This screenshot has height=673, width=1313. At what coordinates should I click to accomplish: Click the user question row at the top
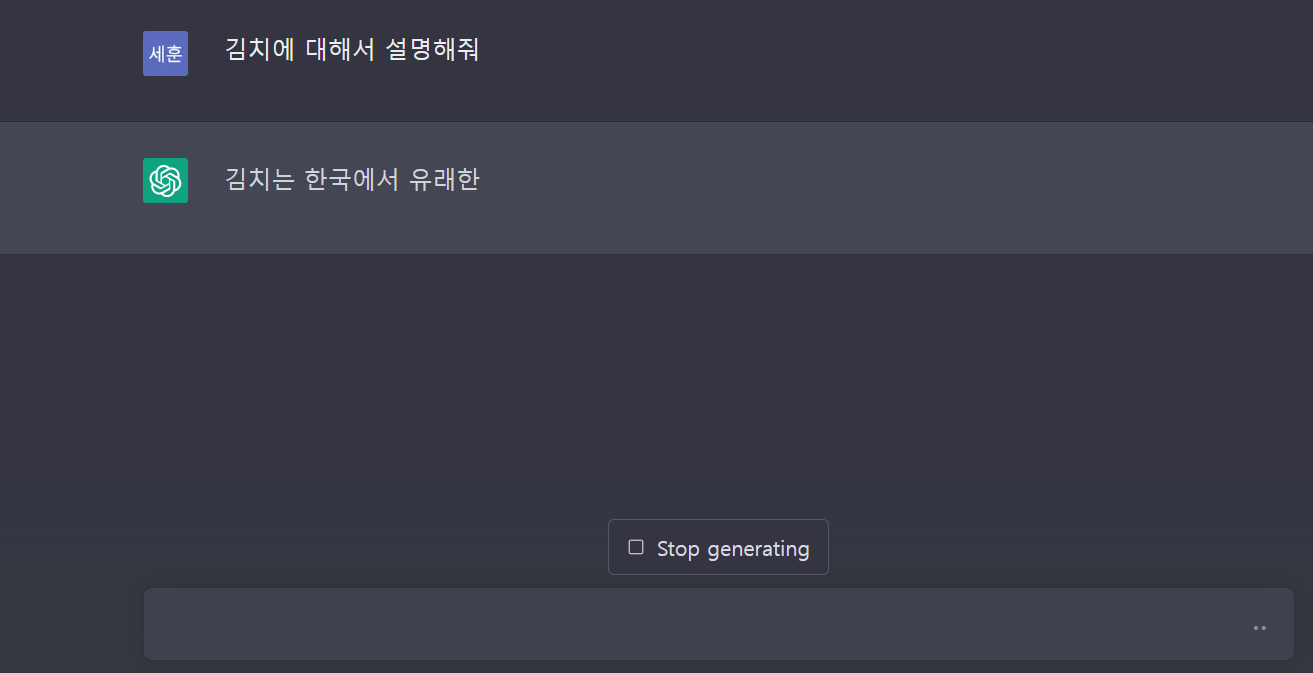tap(656, 60)
